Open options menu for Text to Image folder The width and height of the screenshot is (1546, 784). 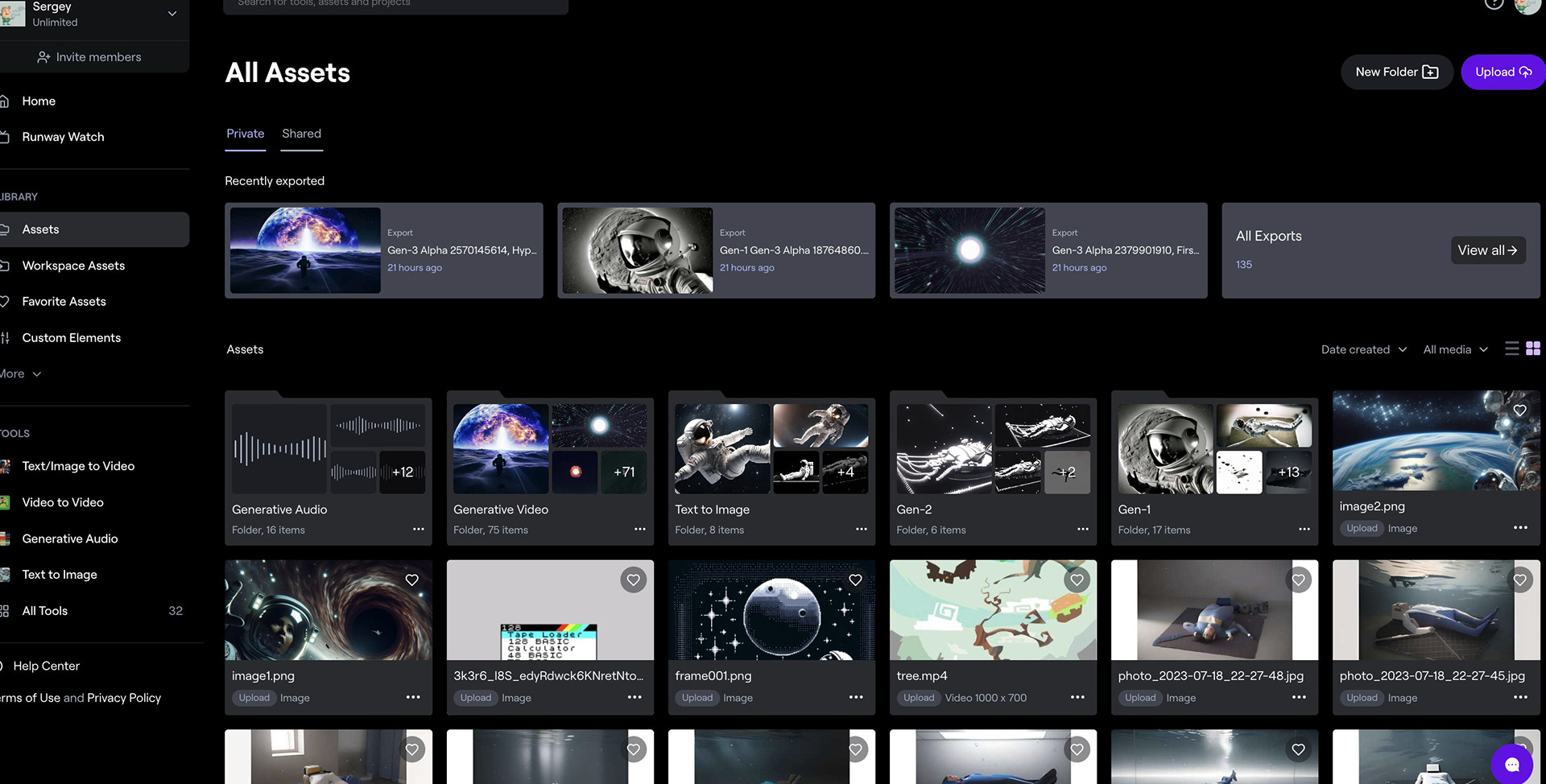pyautogui.click(x=861, y=529)
